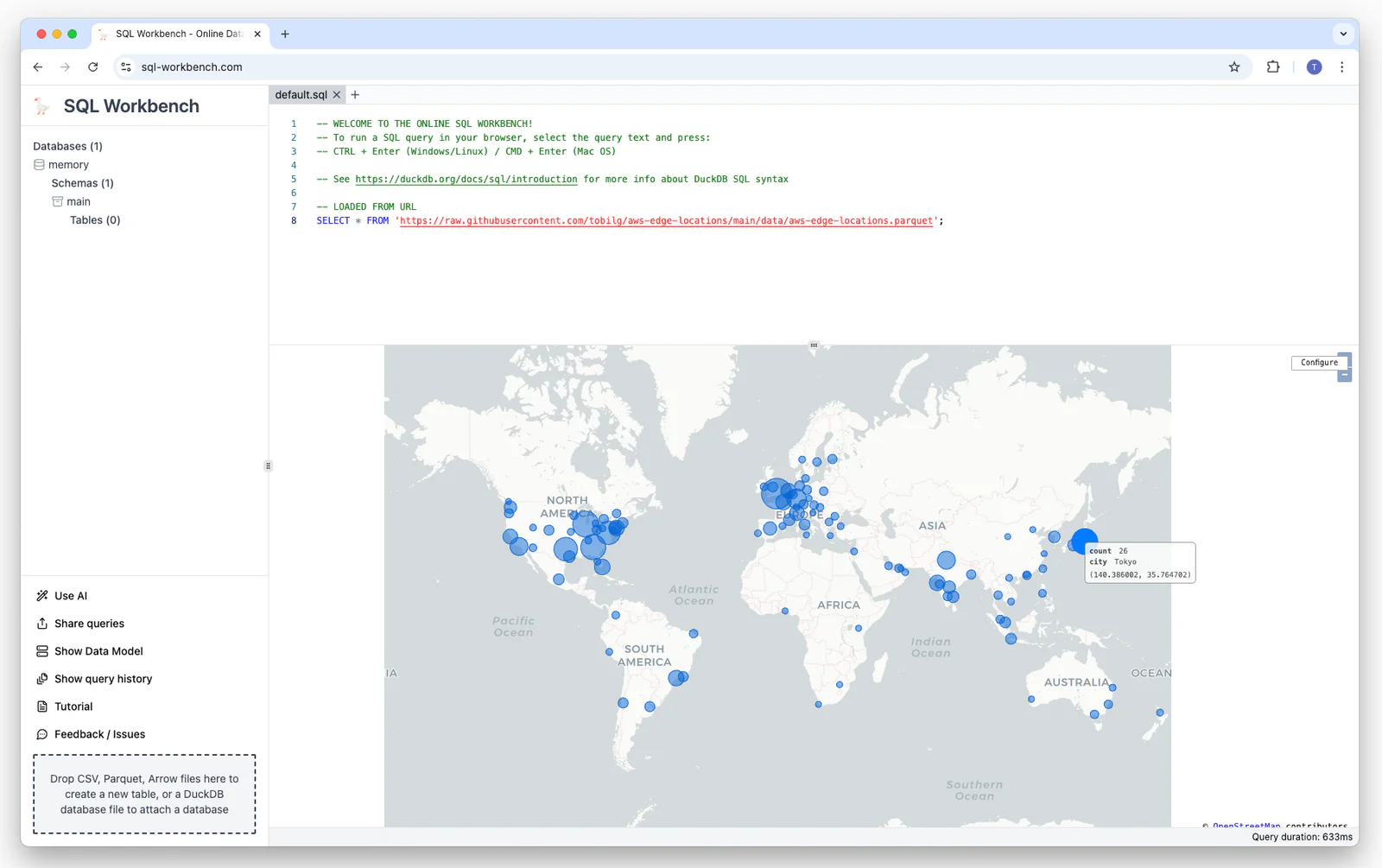This screenshot has height=868, width=1382.
Task: Close the default.sql tab
Action: (x=337, y=95)
